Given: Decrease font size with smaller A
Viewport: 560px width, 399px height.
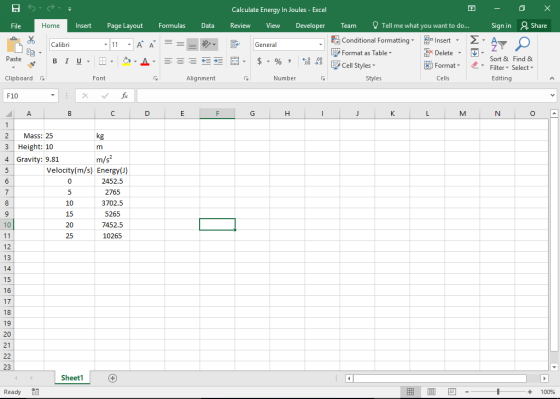Looking at the screenshot, I should click(152, 45).
